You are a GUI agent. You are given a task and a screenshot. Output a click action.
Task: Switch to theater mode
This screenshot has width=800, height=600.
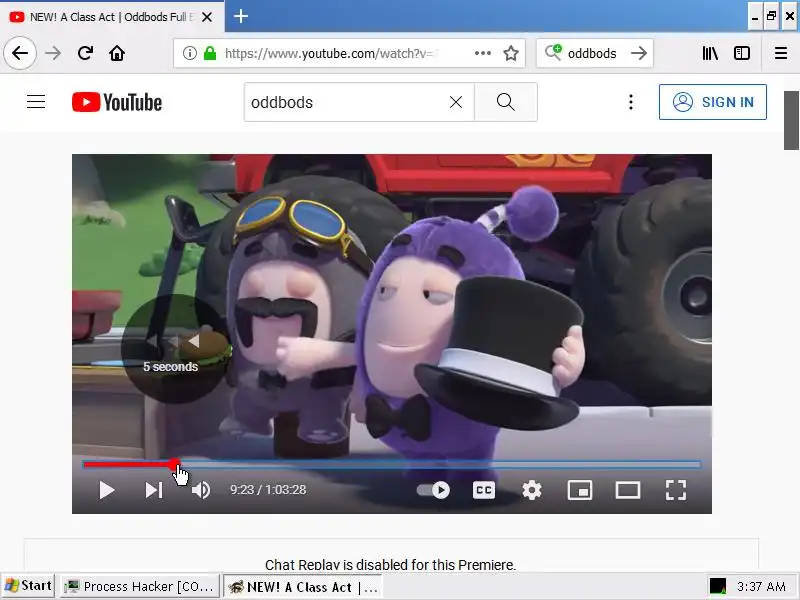pyautogui.click(x=628, y=490)
